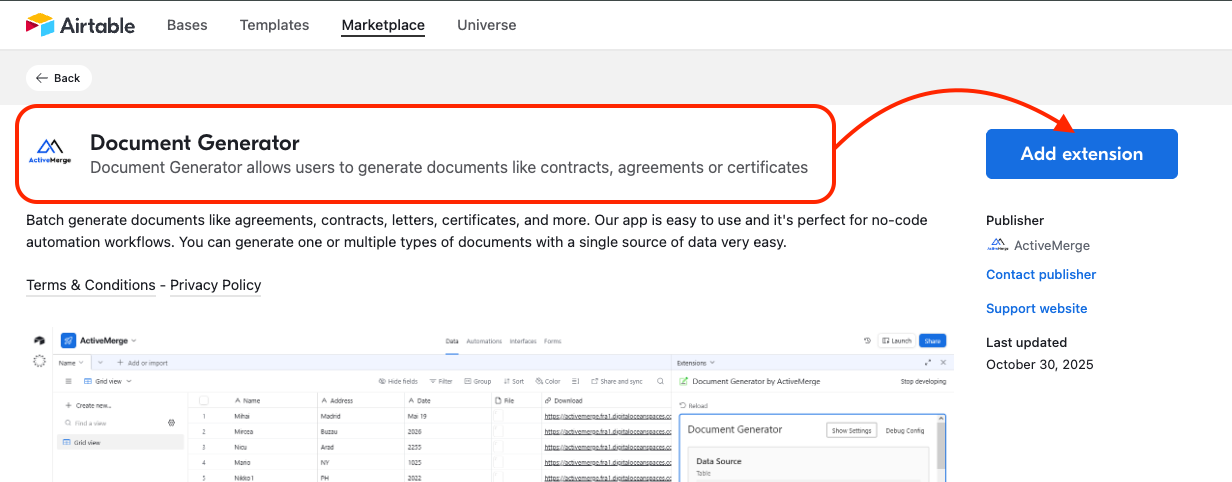Open the Contact publisher link
Viewport: 1232px width, 482px height.
tap(1041, 274)
